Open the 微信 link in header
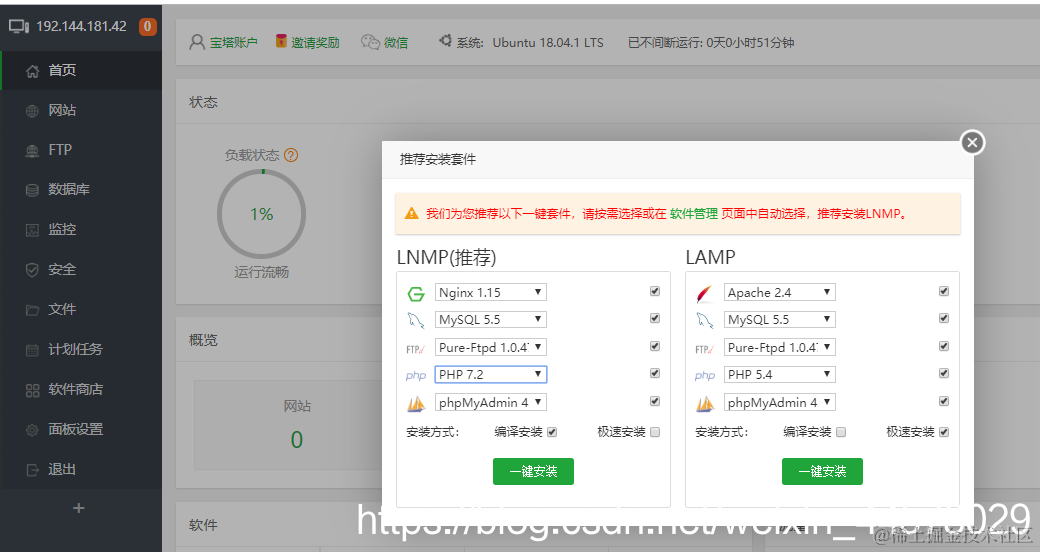 tap(396, 42)
